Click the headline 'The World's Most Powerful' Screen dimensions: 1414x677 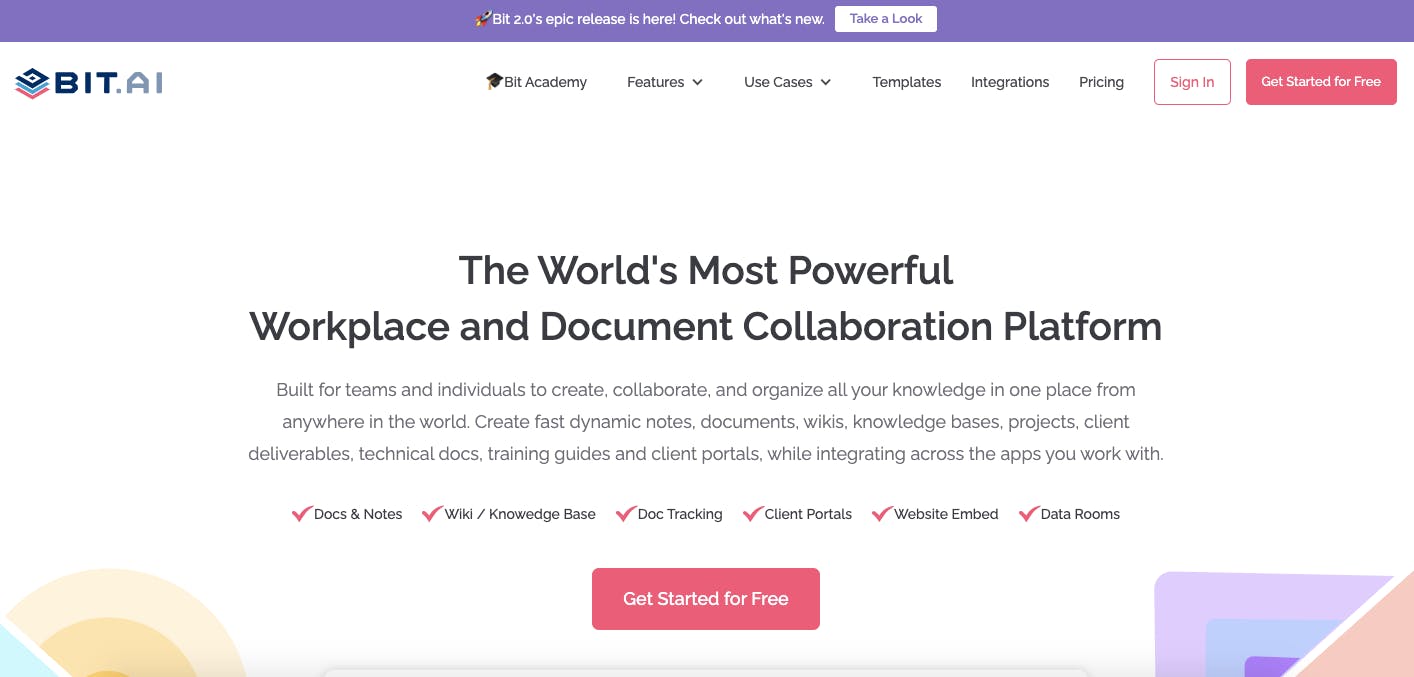(x=706, y=270)
